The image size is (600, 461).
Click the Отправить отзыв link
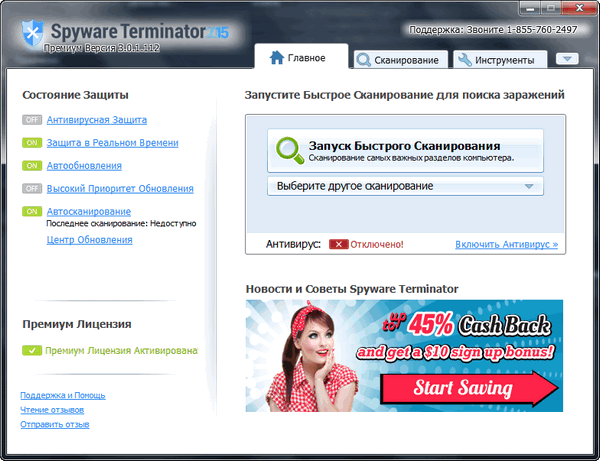(55, 424)
